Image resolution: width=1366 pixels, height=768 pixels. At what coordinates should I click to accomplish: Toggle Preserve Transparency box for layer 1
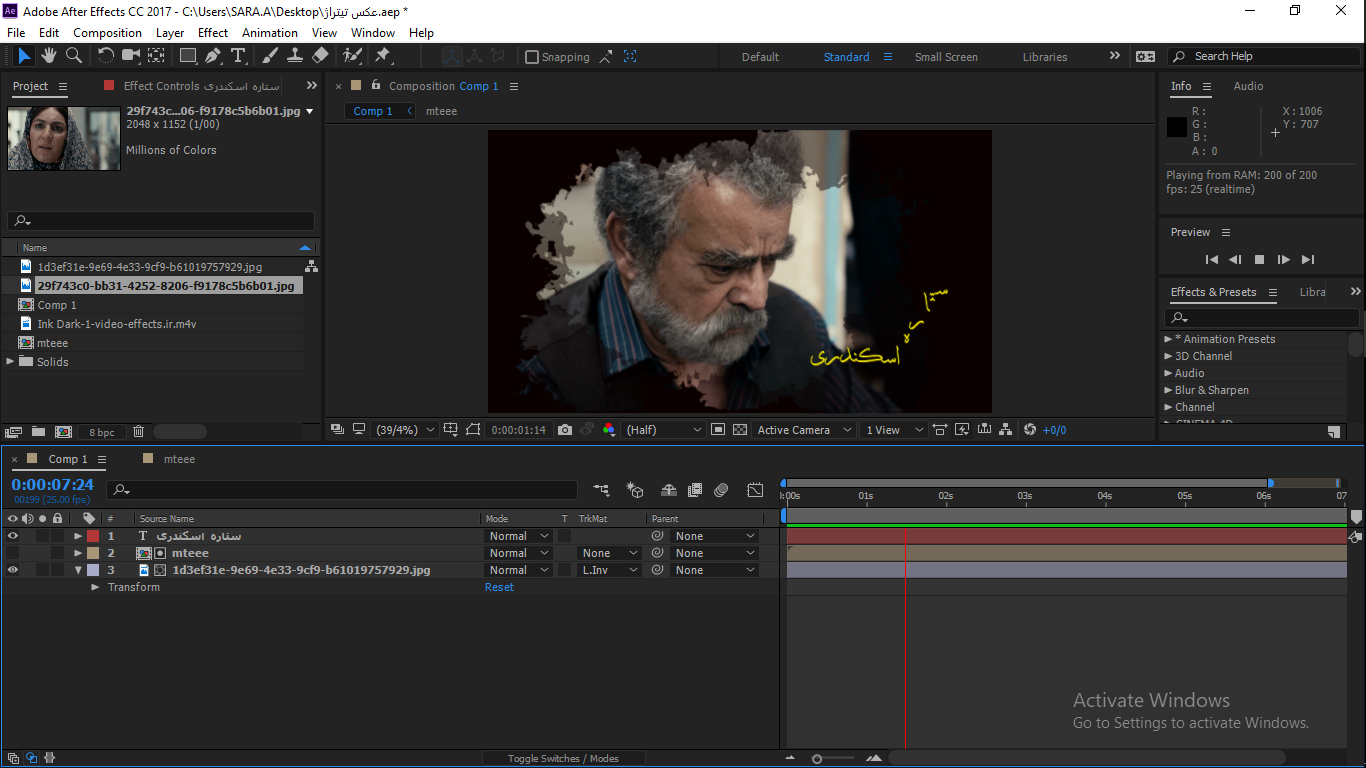[565, 536]
